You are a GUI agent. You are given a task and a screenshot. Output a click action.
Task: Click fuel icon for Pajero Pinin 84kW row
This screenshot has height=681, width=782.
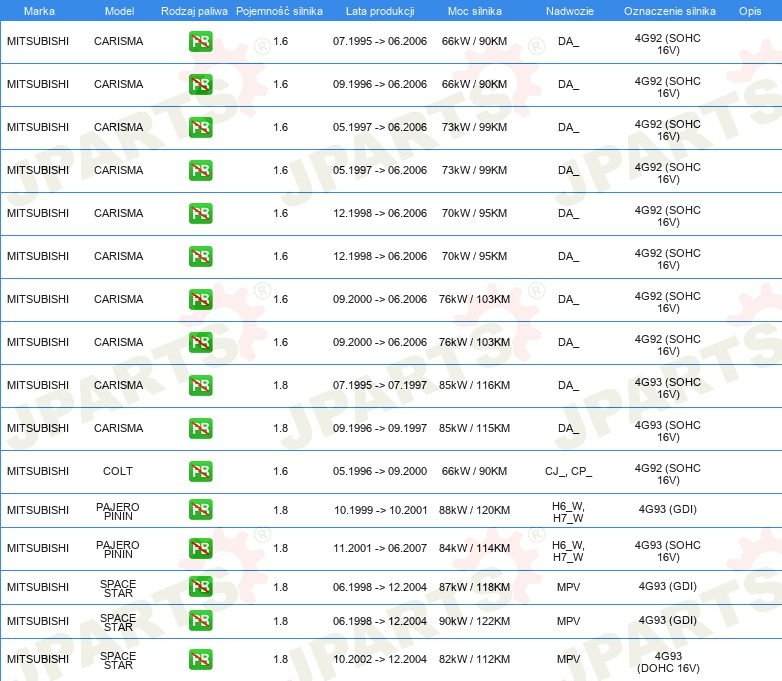tap(200, 548)
